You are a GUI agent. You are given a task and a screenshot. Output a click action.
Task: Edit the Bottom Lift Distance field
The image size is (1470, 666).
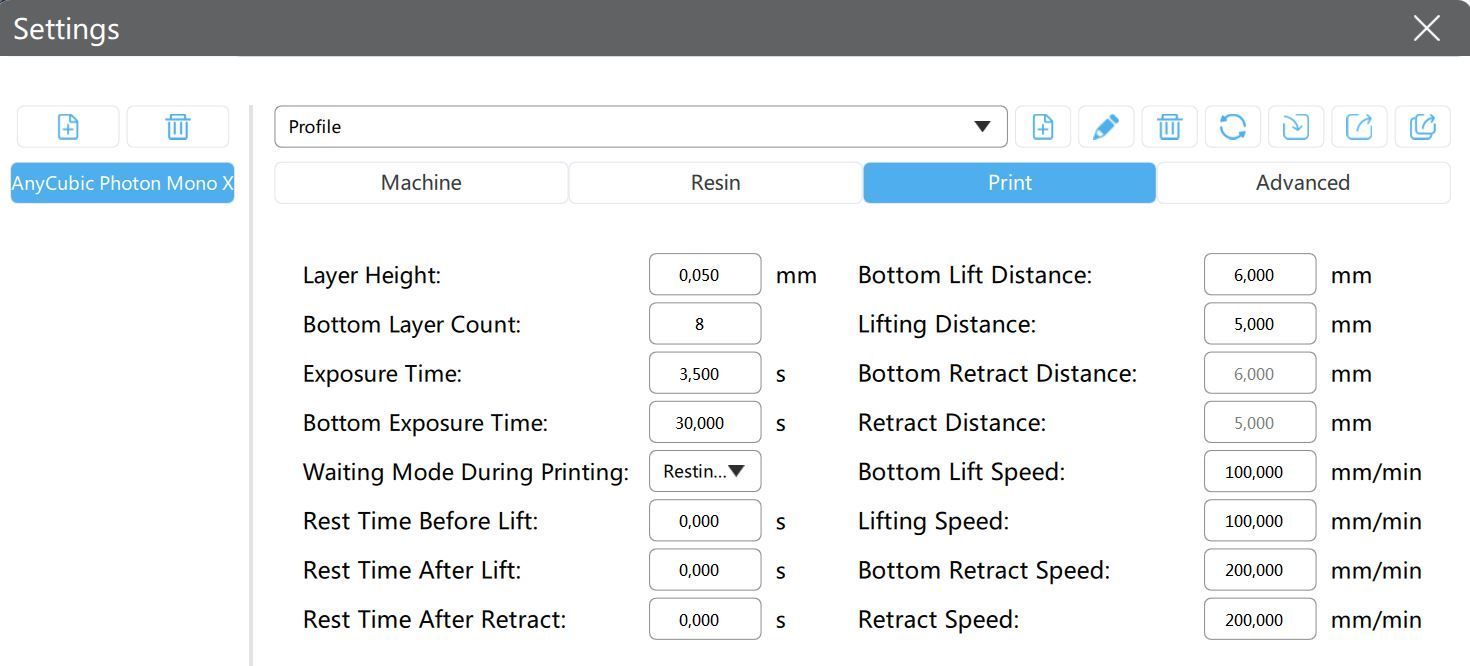click(x=1259, y=275)
